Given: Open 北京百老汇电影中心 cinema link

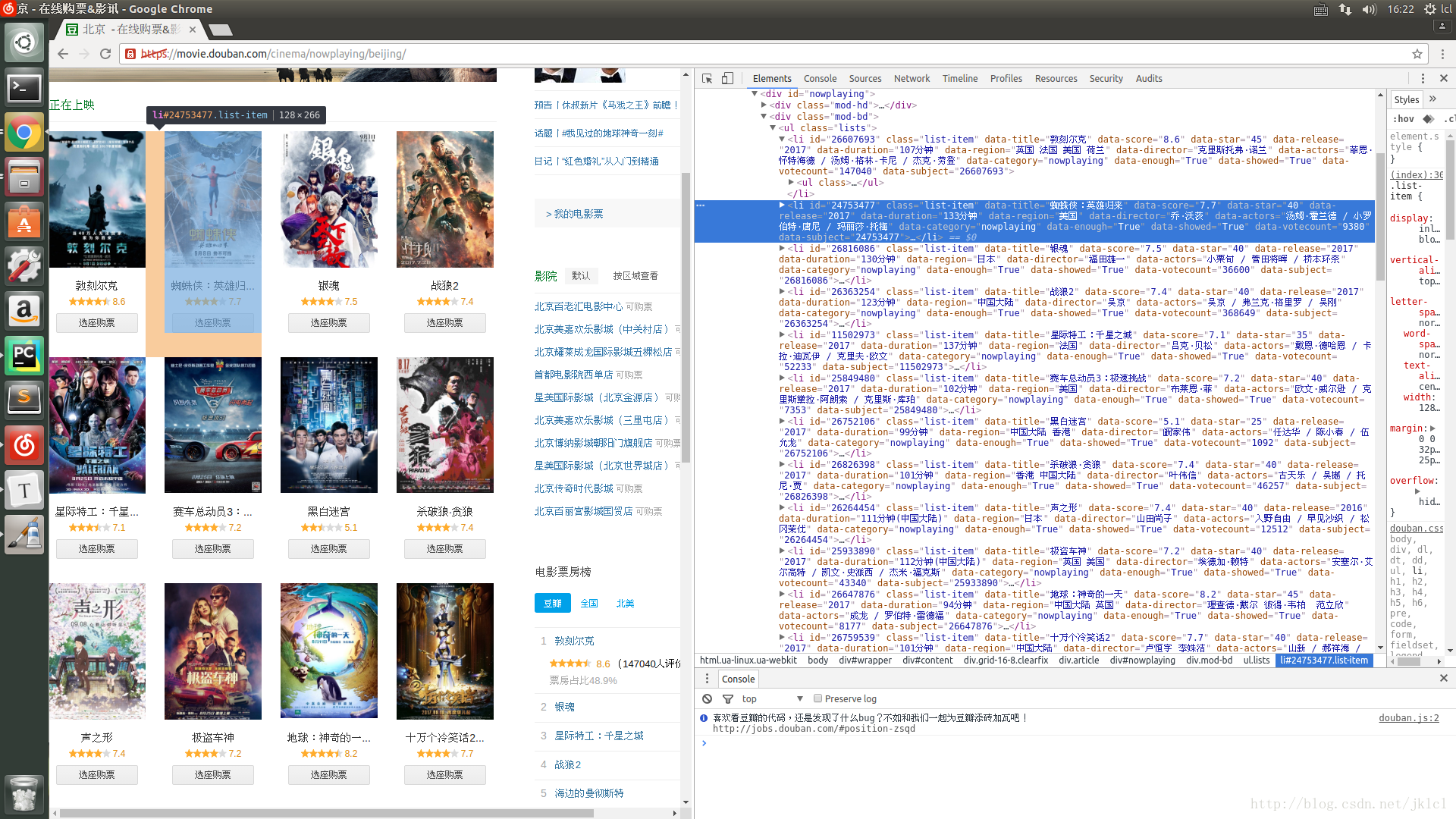Looking at the screenshot, I should pyautogui.click(x=579, y=306).
